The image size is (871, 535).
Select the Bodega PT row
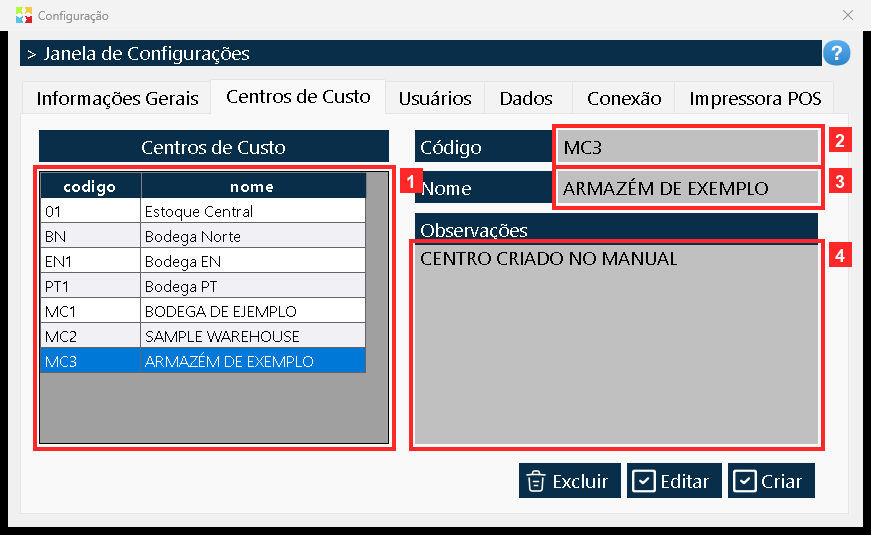[x=203, y=286]
